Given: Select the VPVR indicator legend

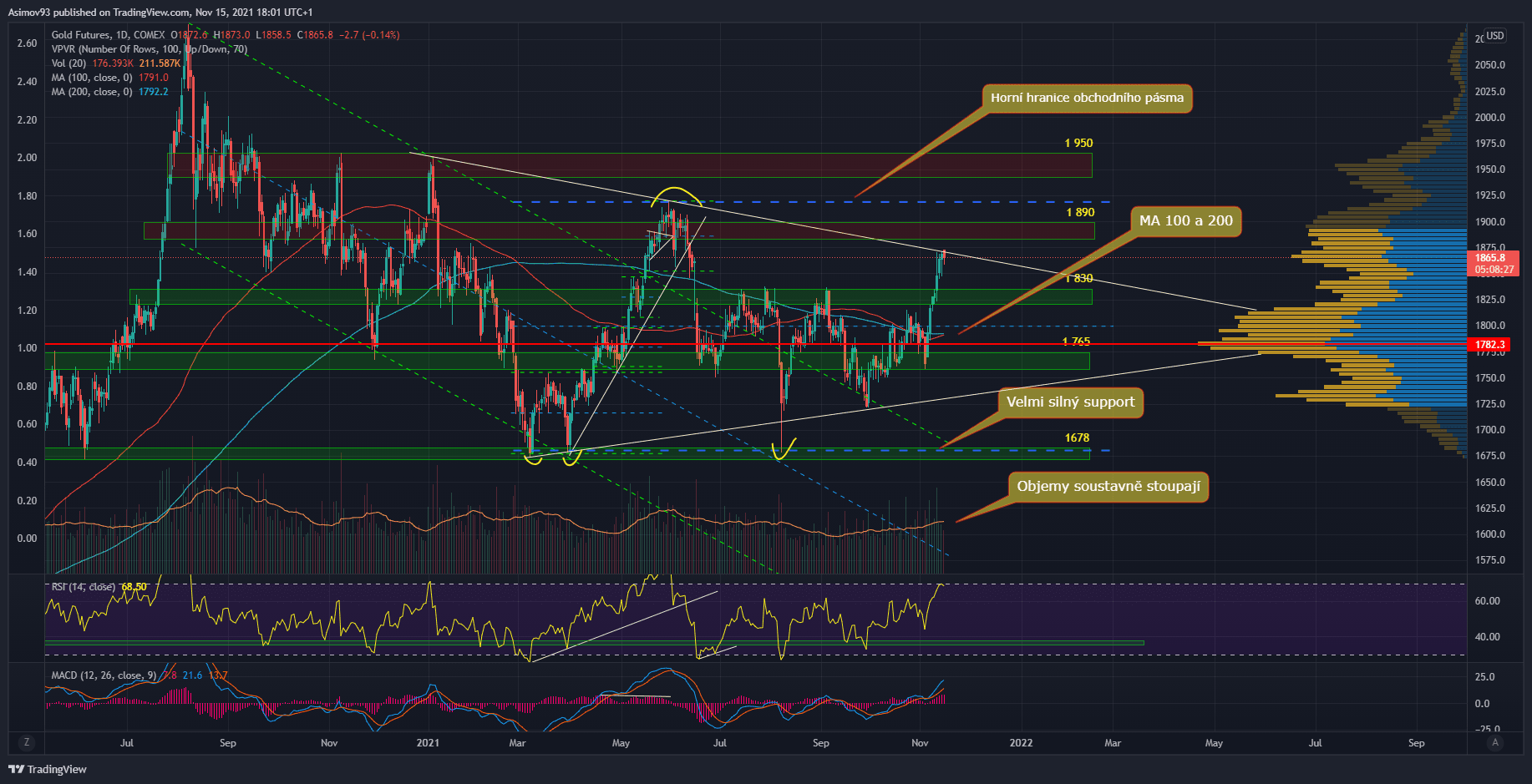Looking at the screenshot, I should coord(149,49).
